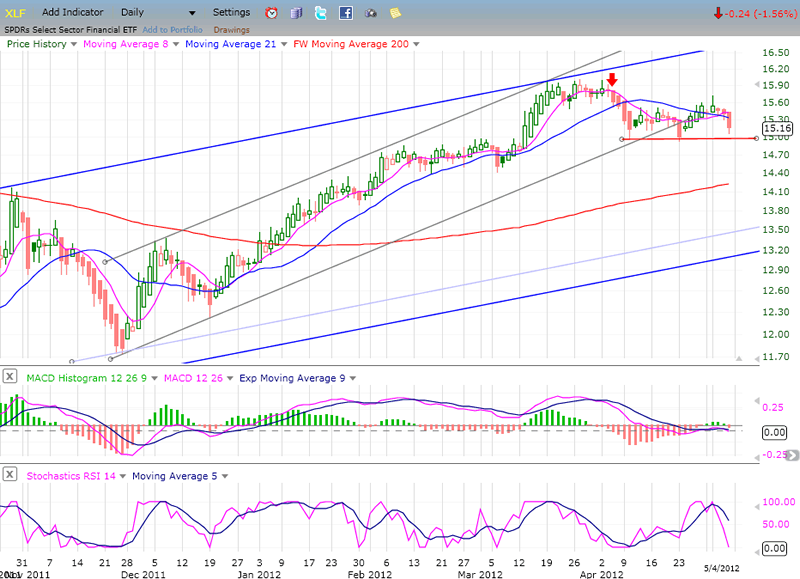This screenshot has width=800, height=579.
Task: Share chart via Twitter icon
Action: (320, 13)
